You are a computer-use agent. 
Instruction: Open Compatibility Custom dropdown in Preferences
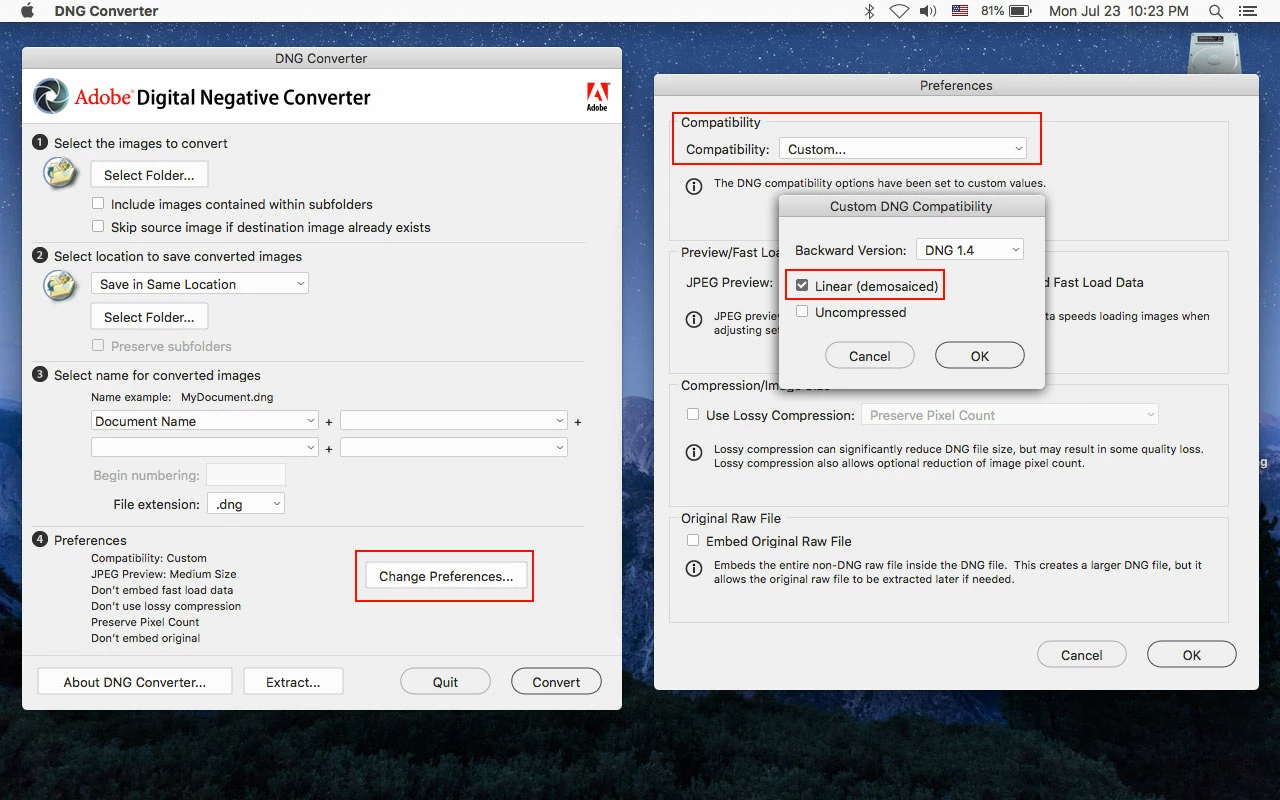point(903,149)
